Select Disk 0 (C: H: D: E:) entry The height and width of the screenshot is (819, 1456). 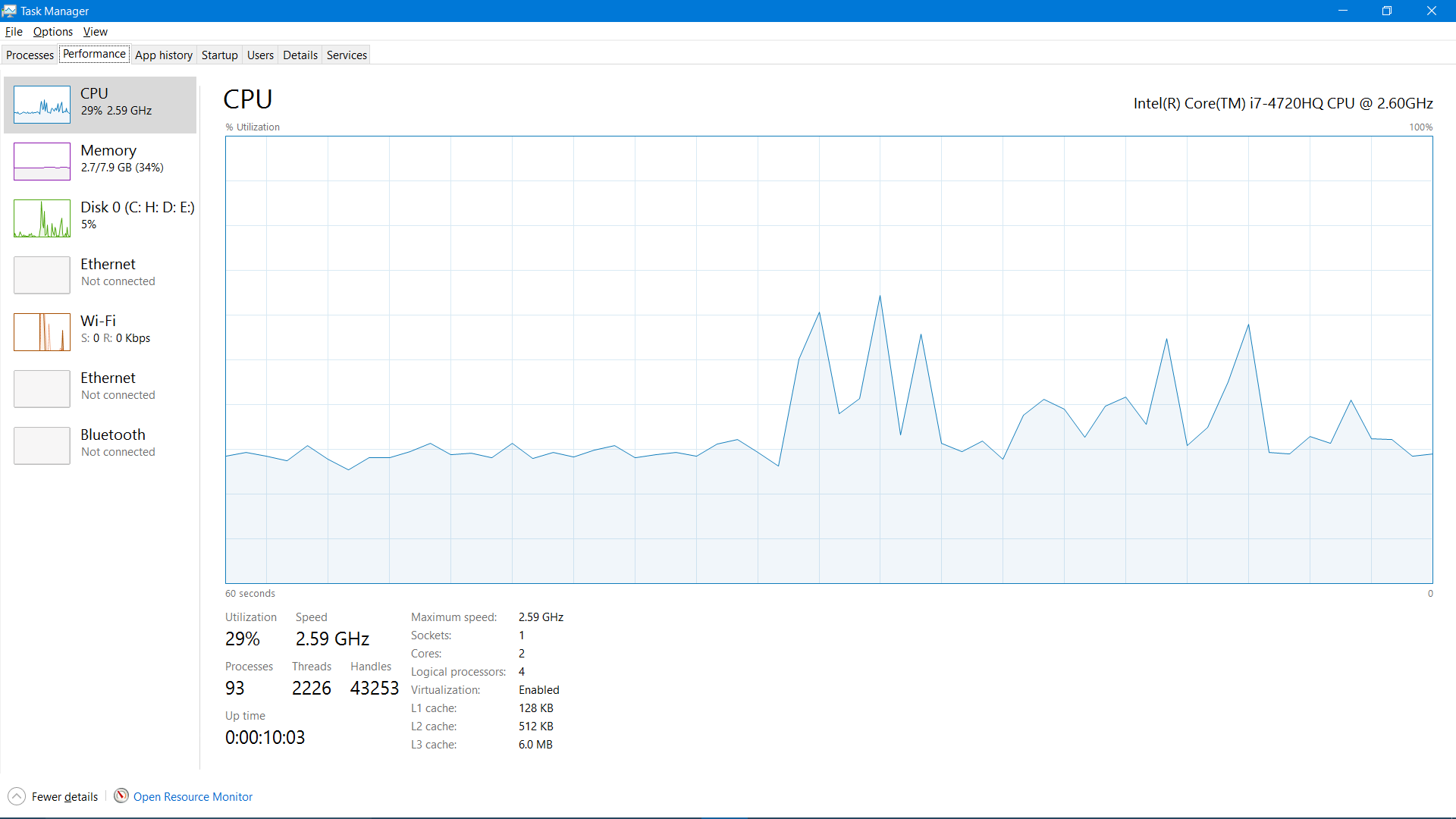[x=100, y=218]
